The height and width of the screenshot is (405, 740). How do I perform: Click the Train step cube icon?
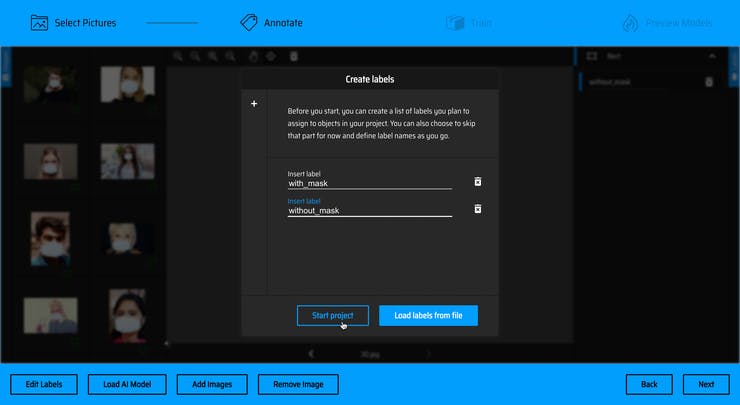(x=455, y=22)
